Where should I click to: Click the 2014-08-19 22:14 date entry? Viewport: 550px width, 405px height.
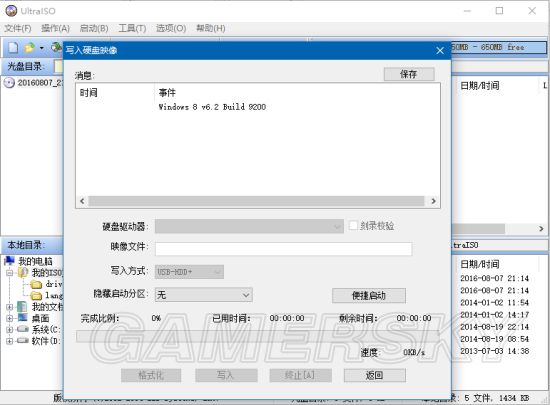tap(494, 327)
